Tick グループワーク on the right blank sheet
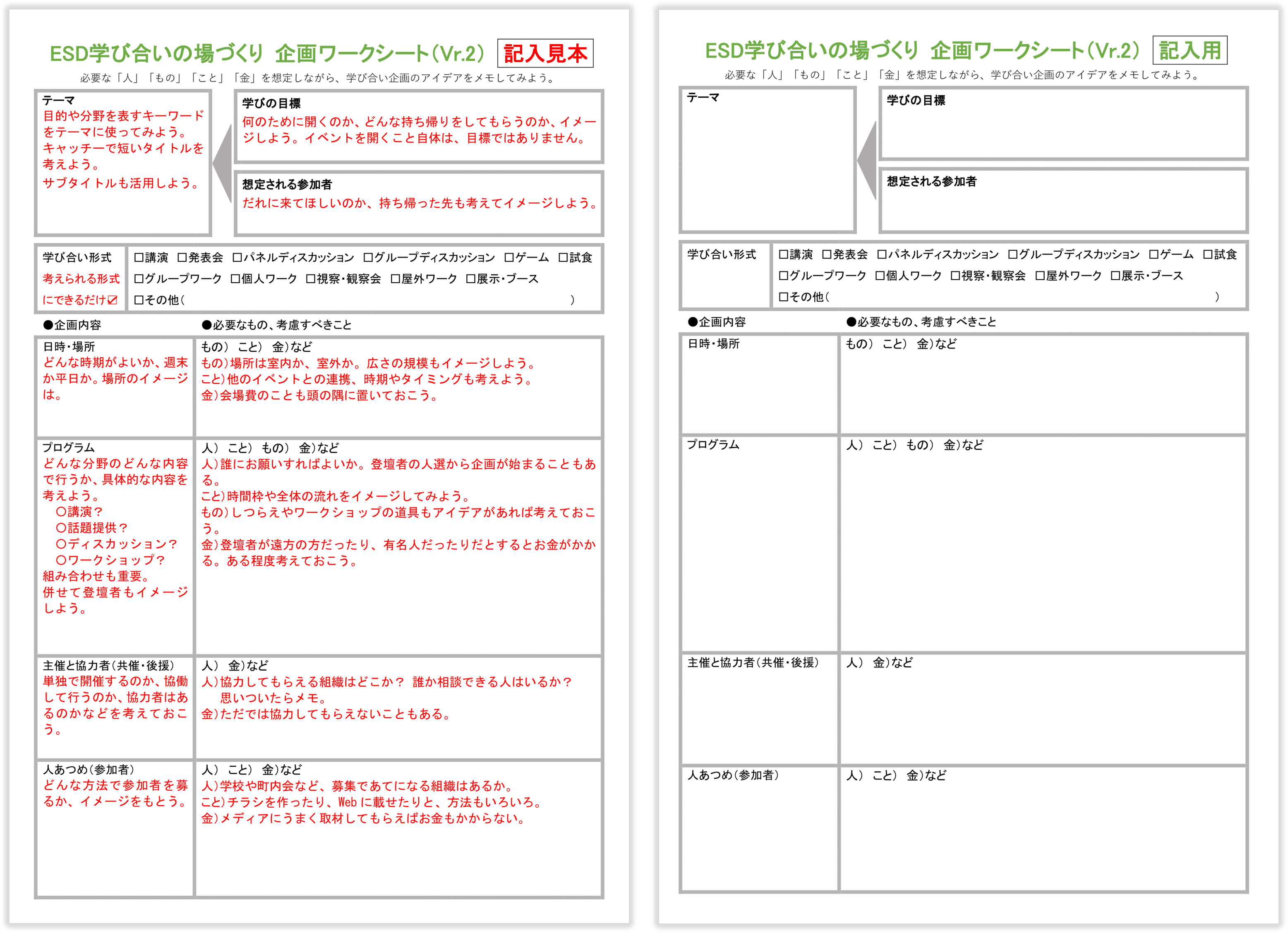Image resolution: width=1288 pixels, height=933 pixels. click(x=783, y=276)
